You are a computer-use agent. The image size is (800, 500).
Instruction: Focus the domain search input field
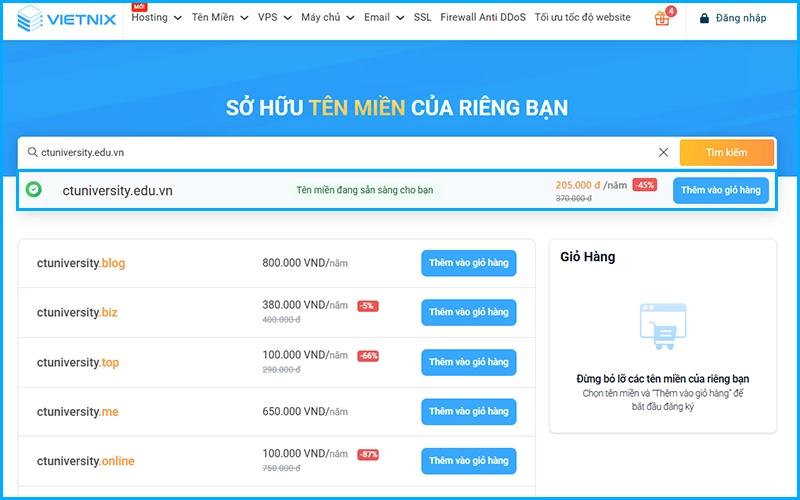pos(347,152)
